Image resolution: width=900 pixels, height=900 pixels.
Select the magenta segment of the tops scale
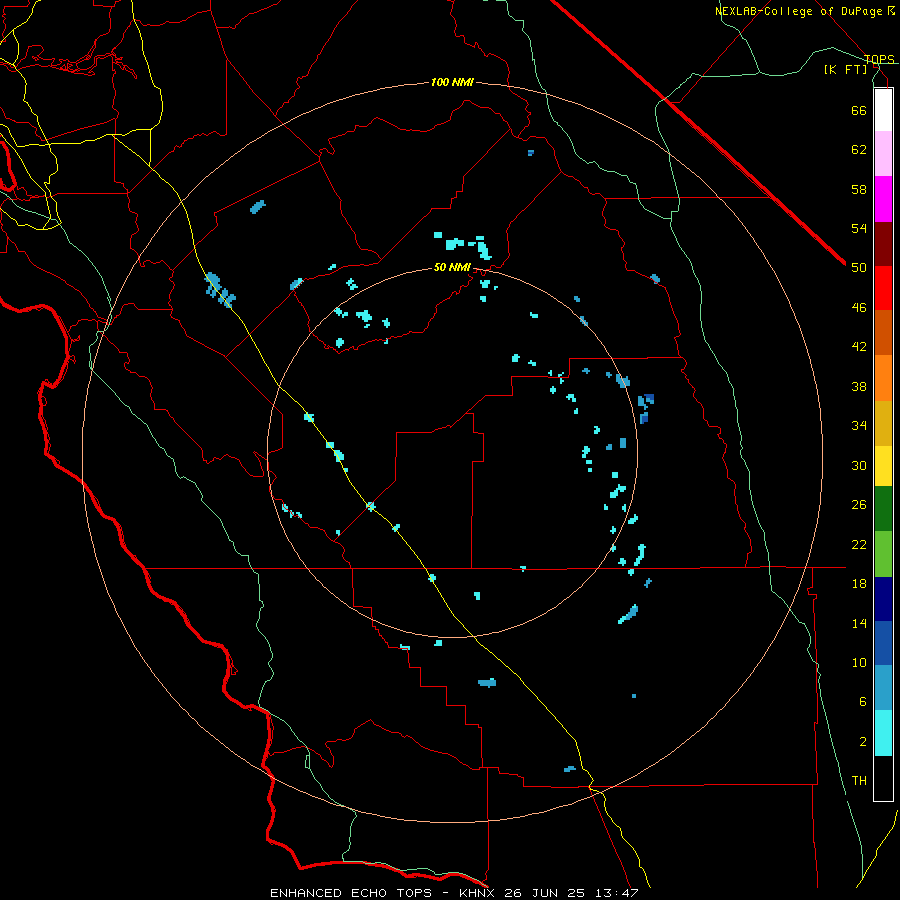tap(883, 199)
